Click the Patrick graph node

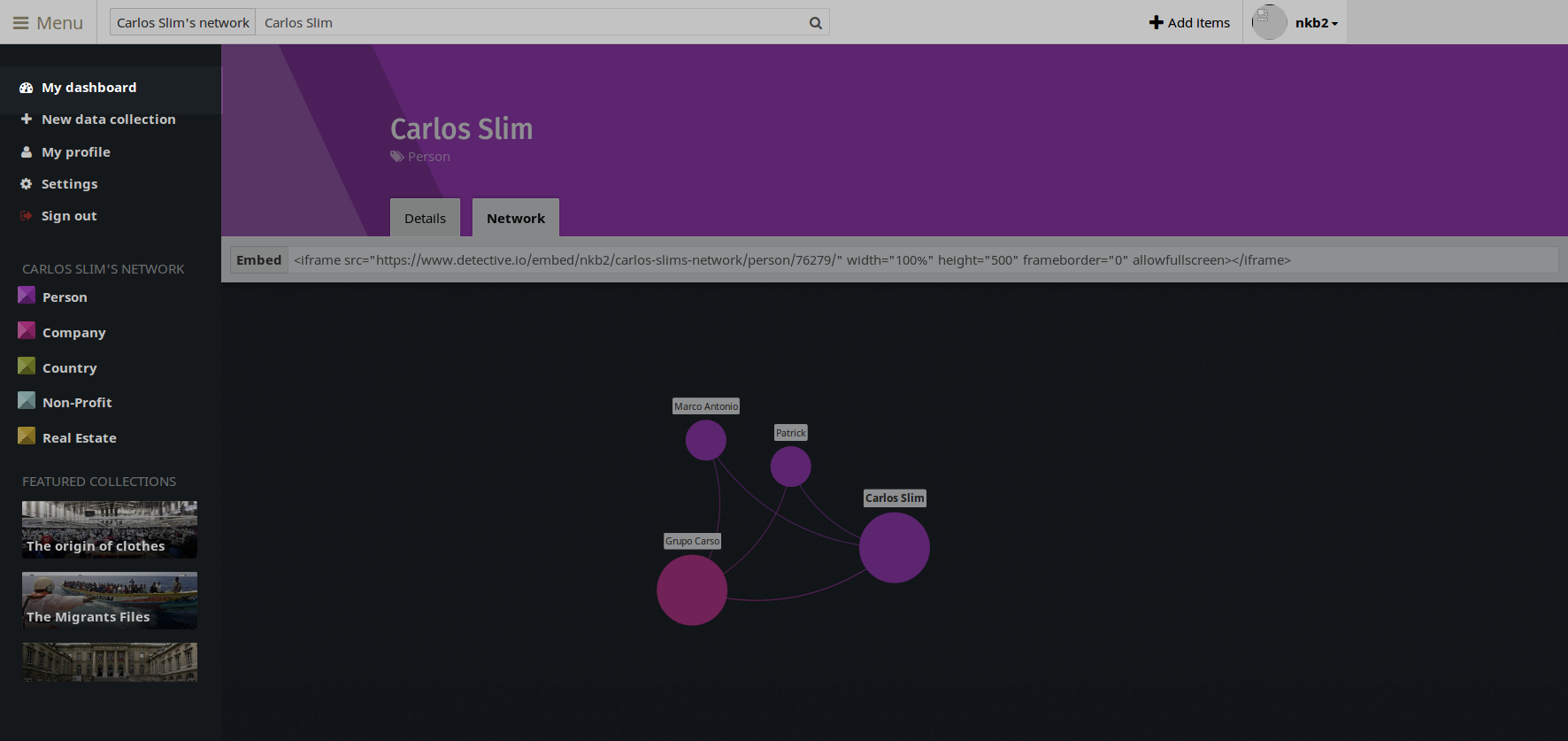[791, 467]
